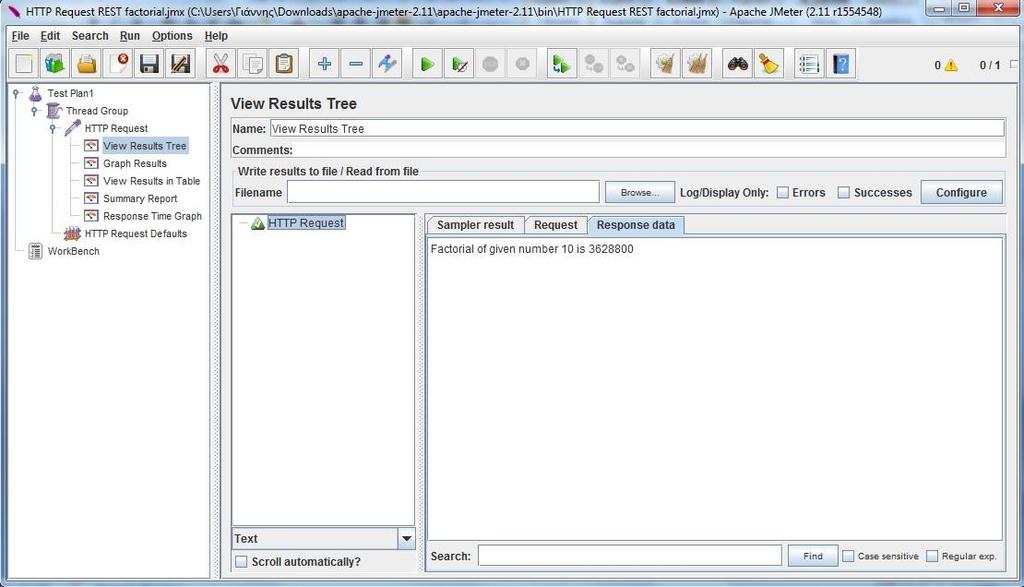1024x587 pixels.
Task: Enable the Errors only checkbox
Action: tap(782, 193)
